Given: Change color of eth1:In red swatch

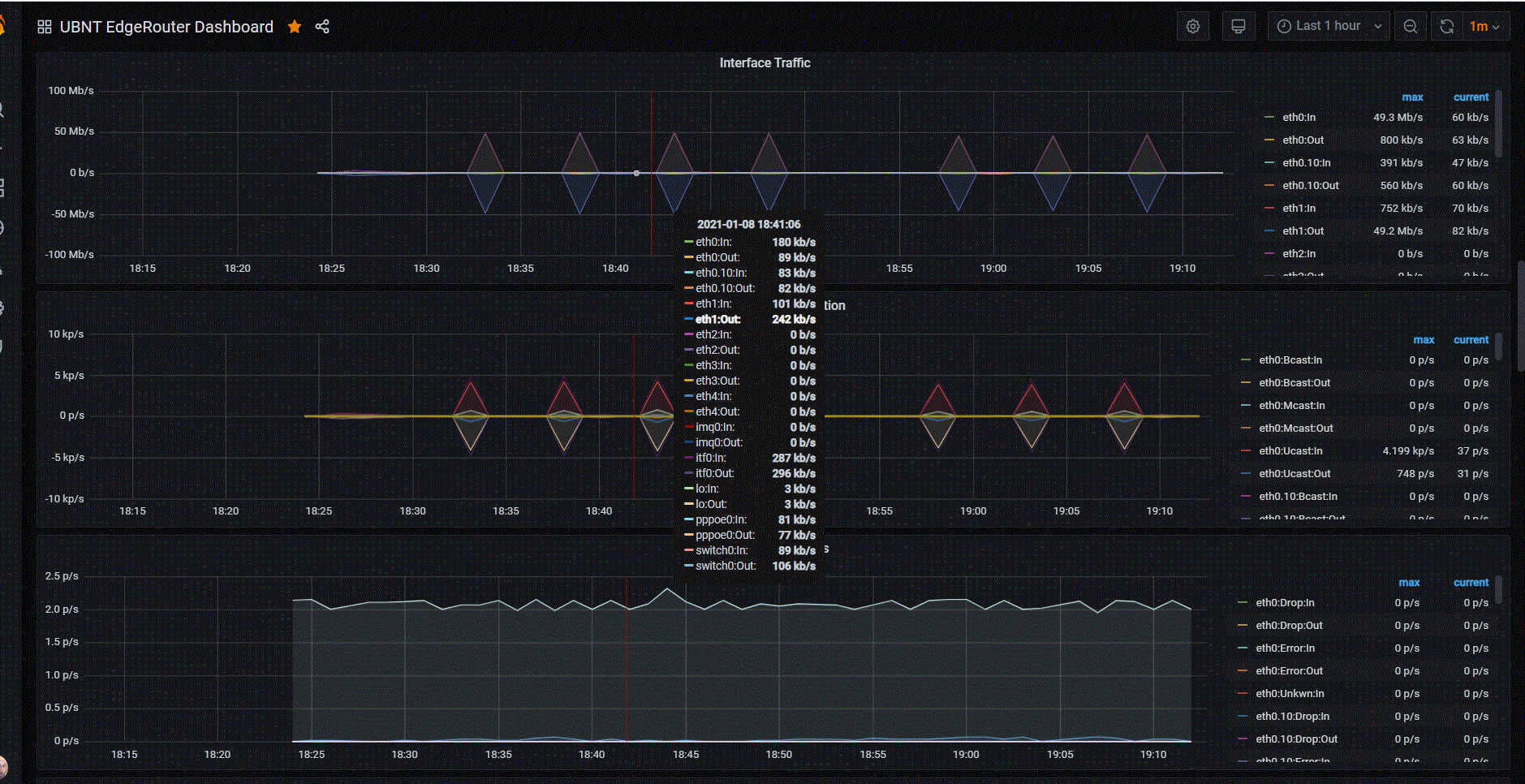Looking at the screenshot, I should point(1269,208).
